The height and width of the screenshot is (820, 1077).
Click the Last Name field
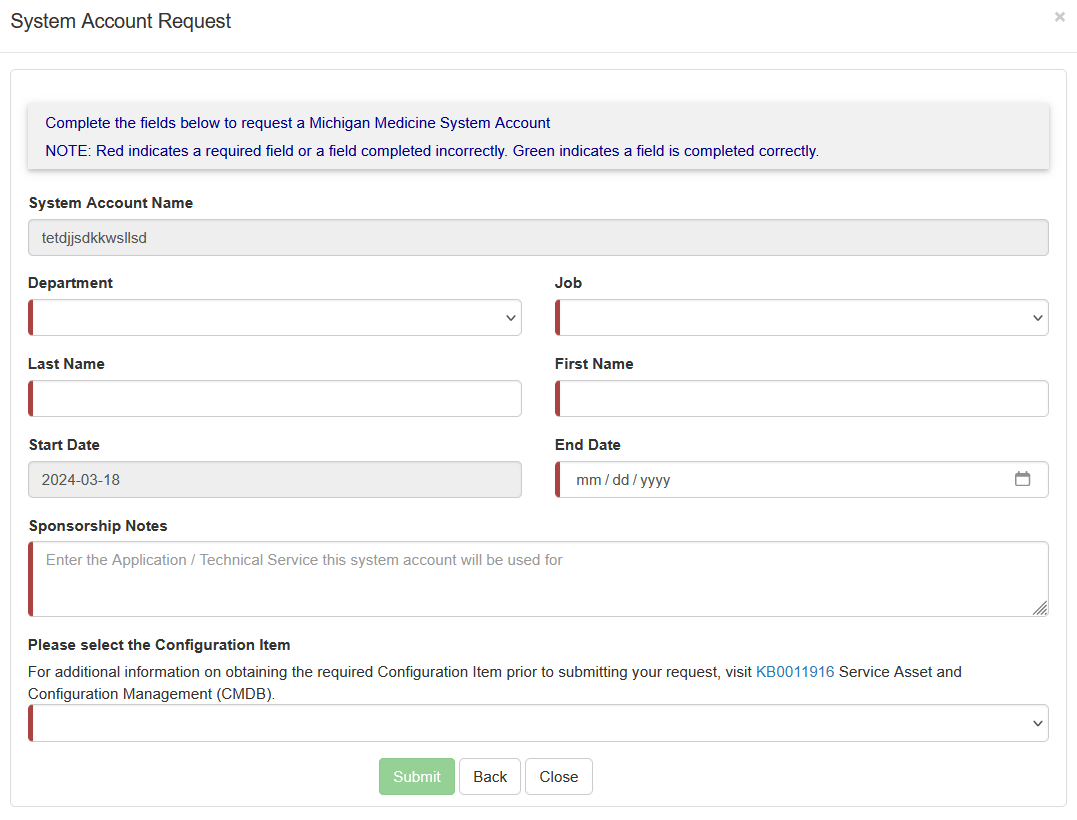[x=275, y=398]
